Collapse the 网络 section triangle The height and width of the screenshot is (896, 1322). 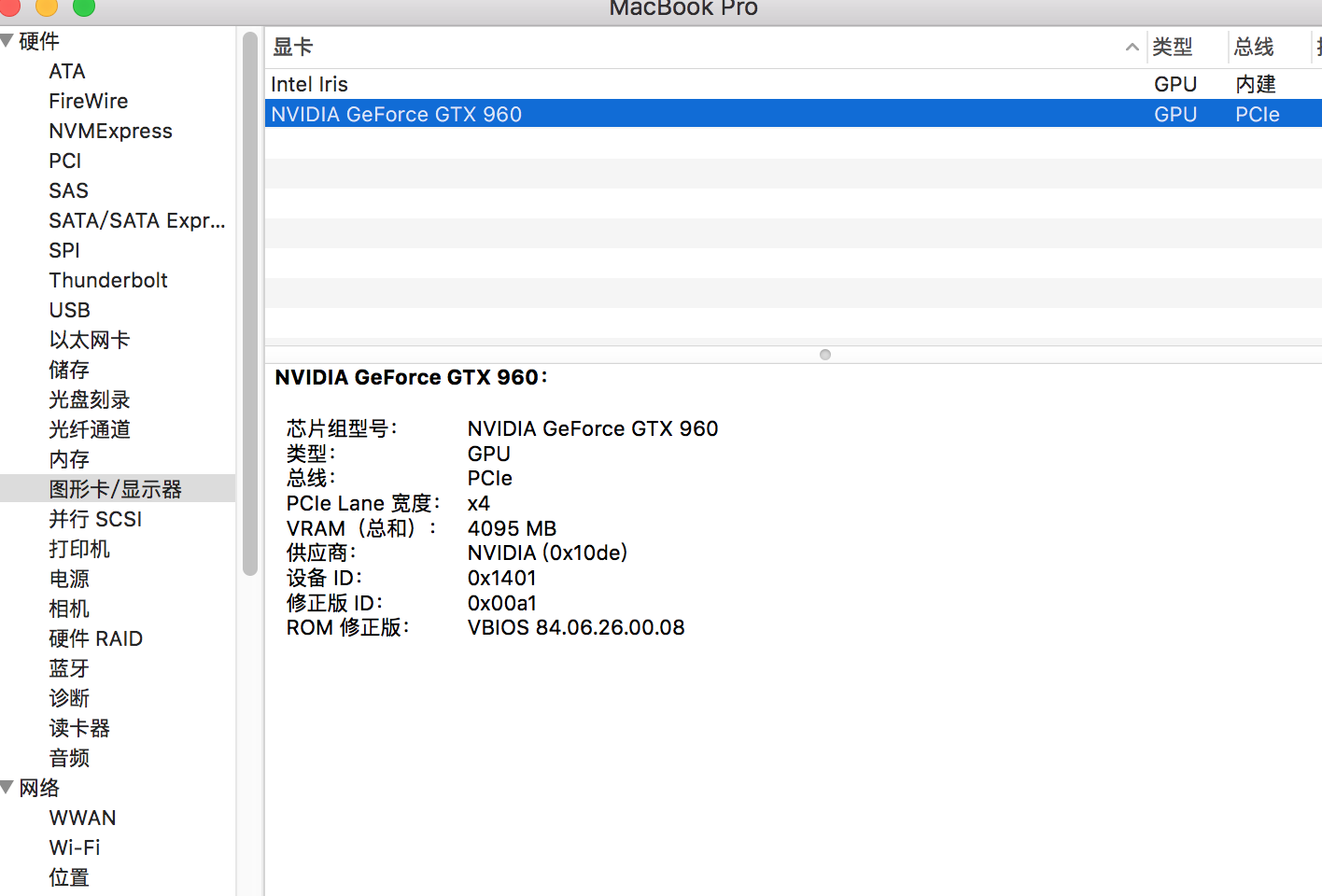click(7, 788)
